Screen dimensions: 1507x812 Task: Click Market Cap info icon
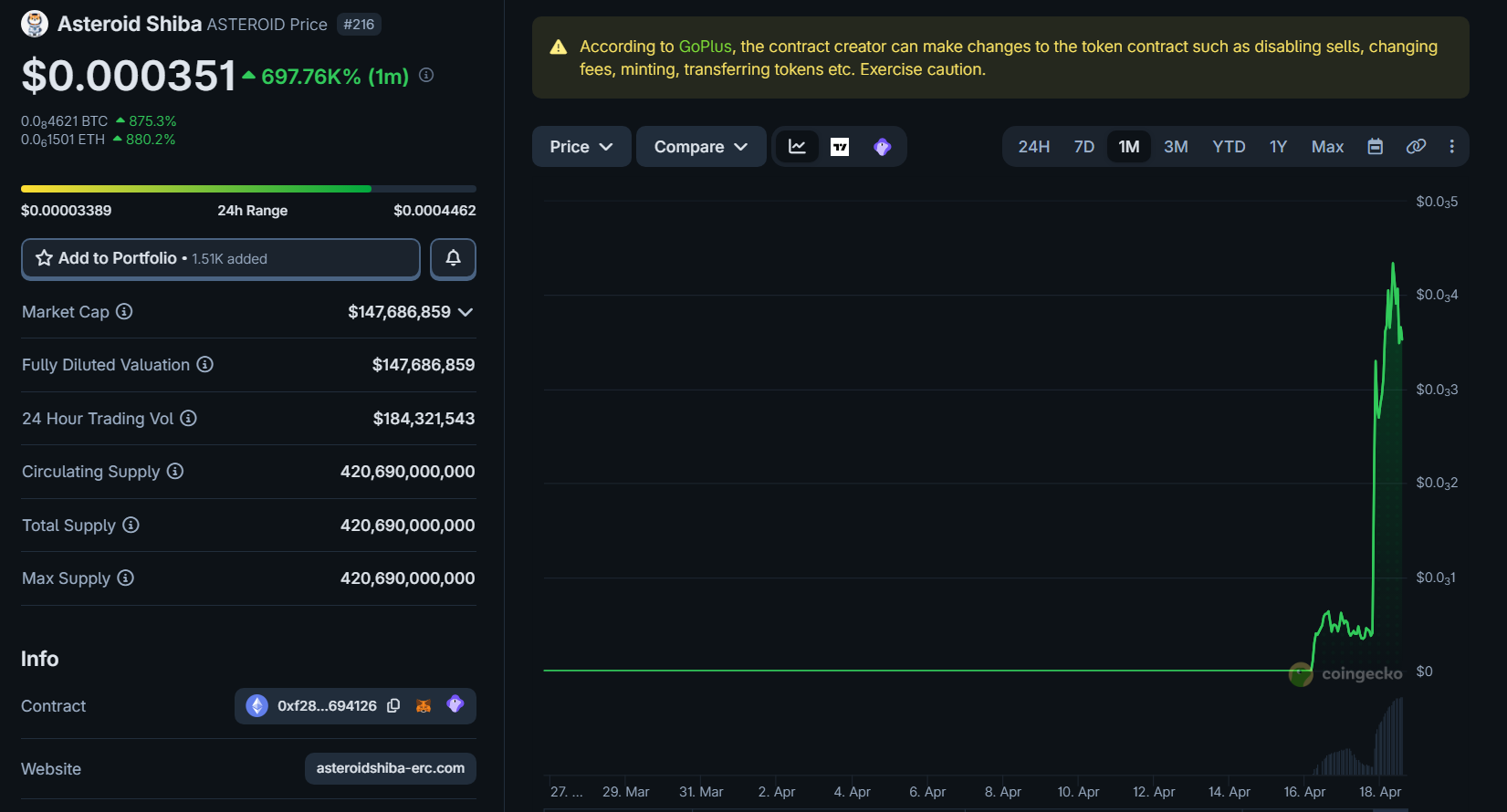point(124,312)
